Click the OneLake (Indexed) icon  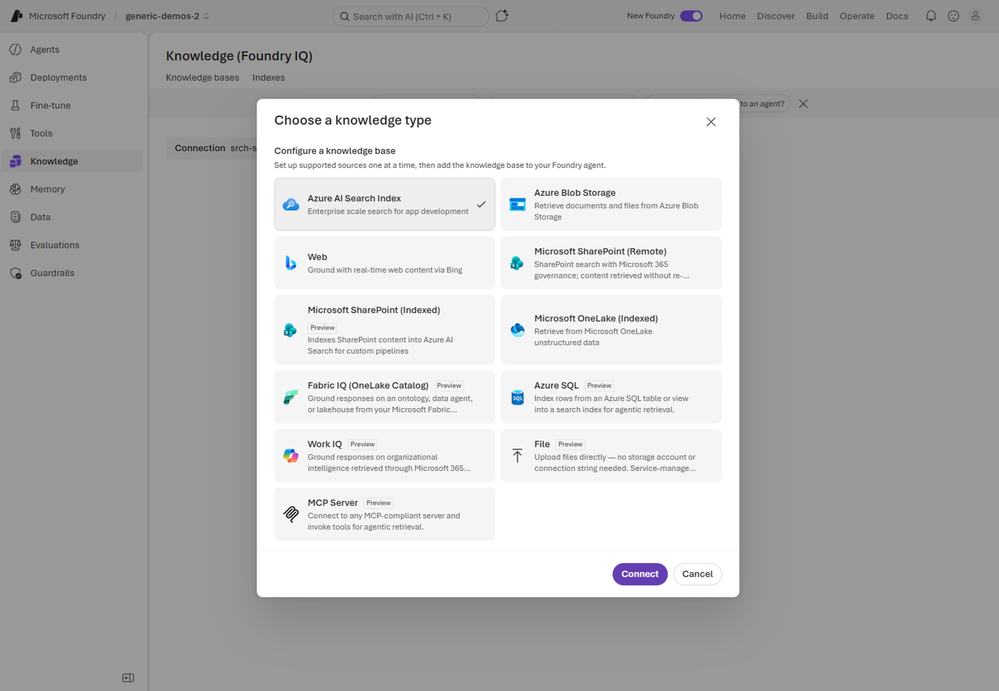(517, 330)
